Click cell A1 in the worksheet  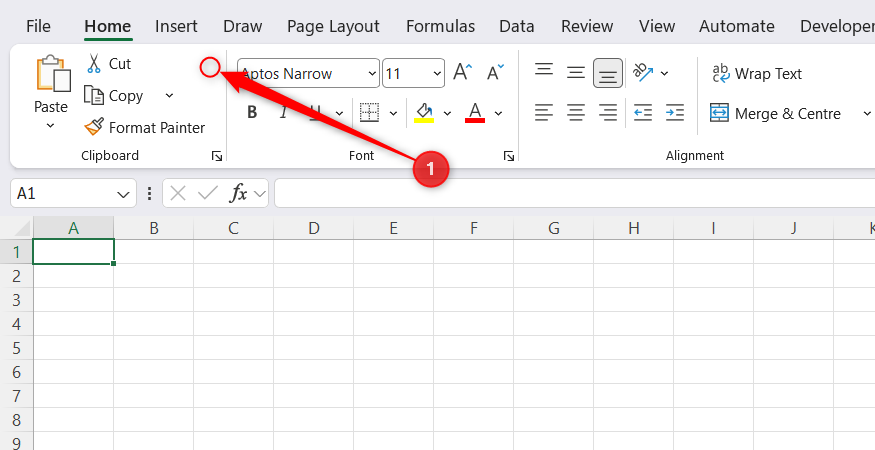(74, 252)
